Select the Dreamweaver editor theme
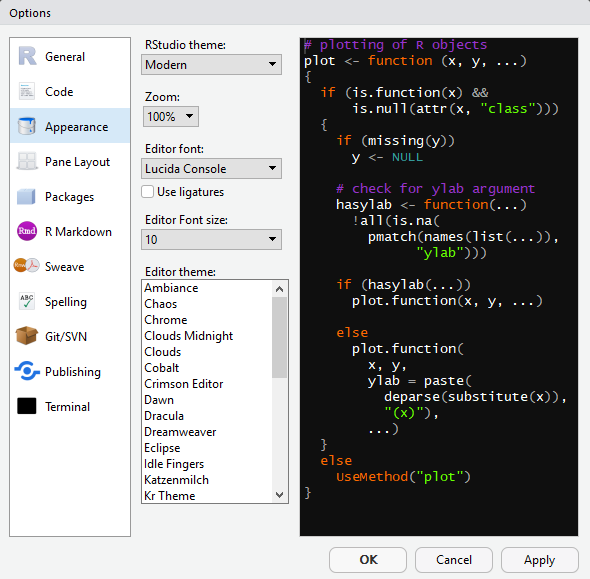Screen dimensions: 590x579 [x=207, y=432]
